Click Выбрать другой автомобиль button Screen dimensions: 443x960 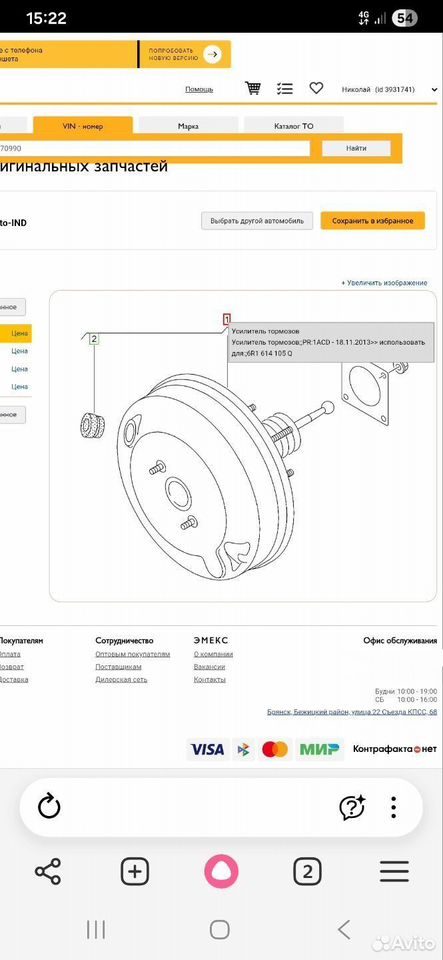(x=257, y=220)
